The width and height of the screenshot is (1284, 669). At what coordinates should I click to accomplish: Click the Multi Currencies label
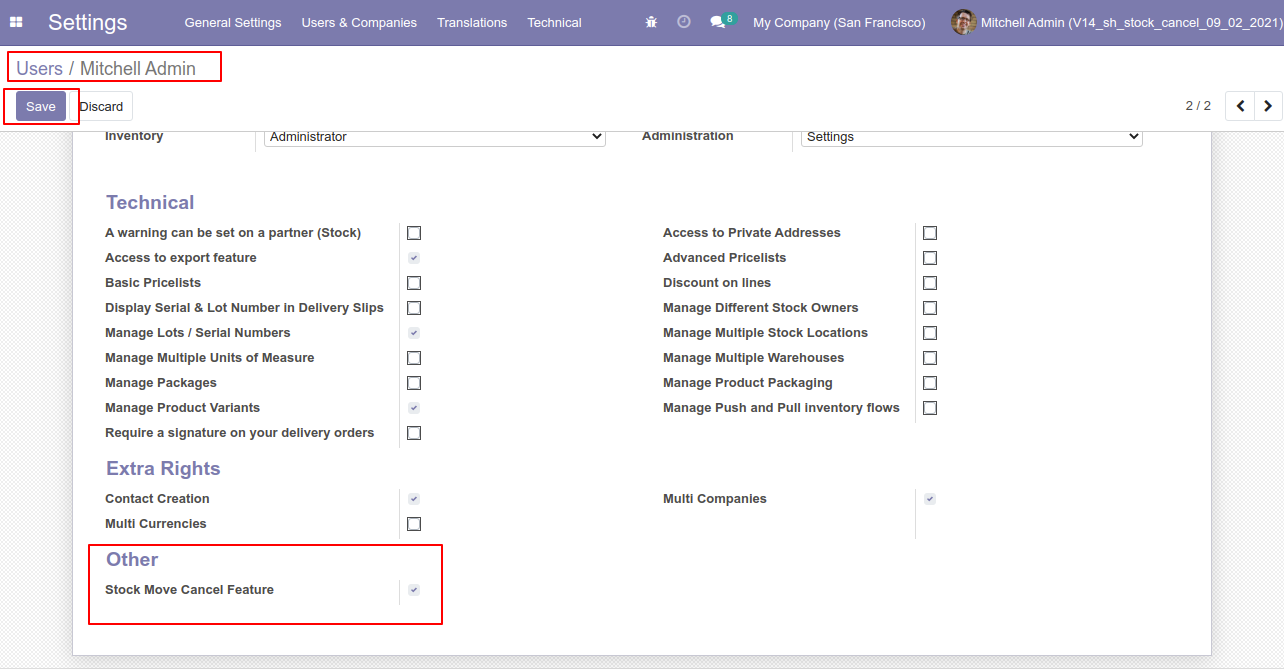click(156, 524)
